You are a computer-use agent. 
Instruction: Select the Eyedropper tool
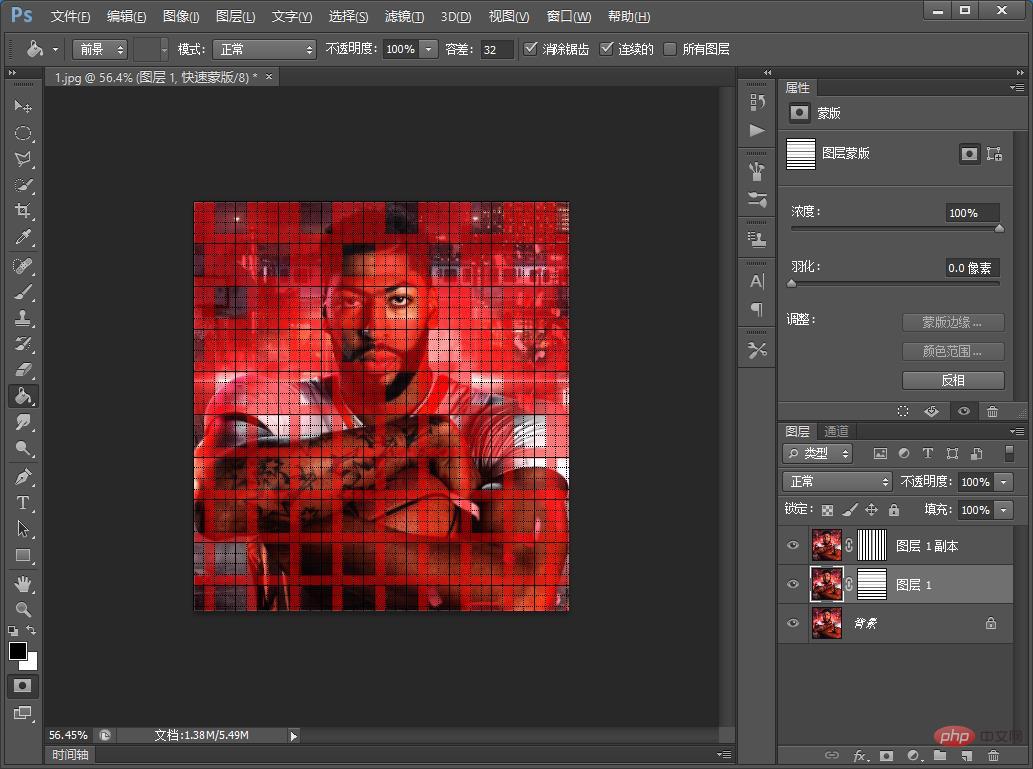pyautogui.click(x=22, y=237)
